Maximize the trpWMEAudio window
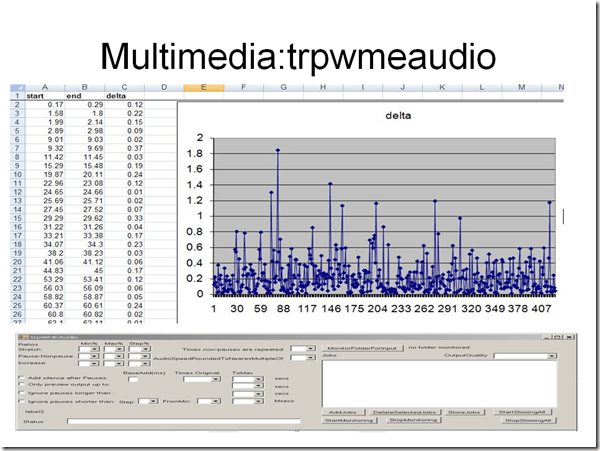This screenshot has height=451, width=600. 558,337
